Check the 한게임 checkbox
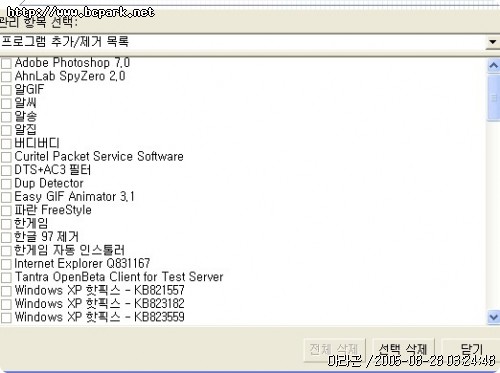Image resolution: width=500 pixels, height=373 pixels. 6,224
